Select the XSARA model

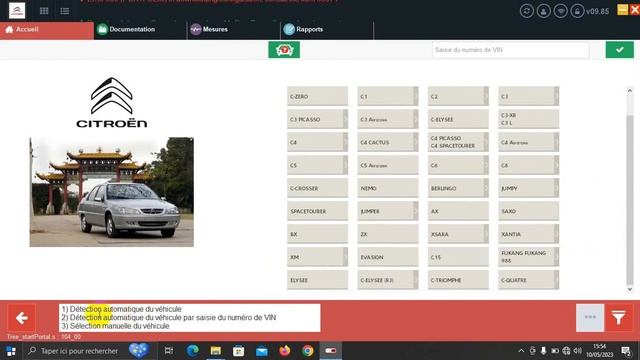coord(458,234)
